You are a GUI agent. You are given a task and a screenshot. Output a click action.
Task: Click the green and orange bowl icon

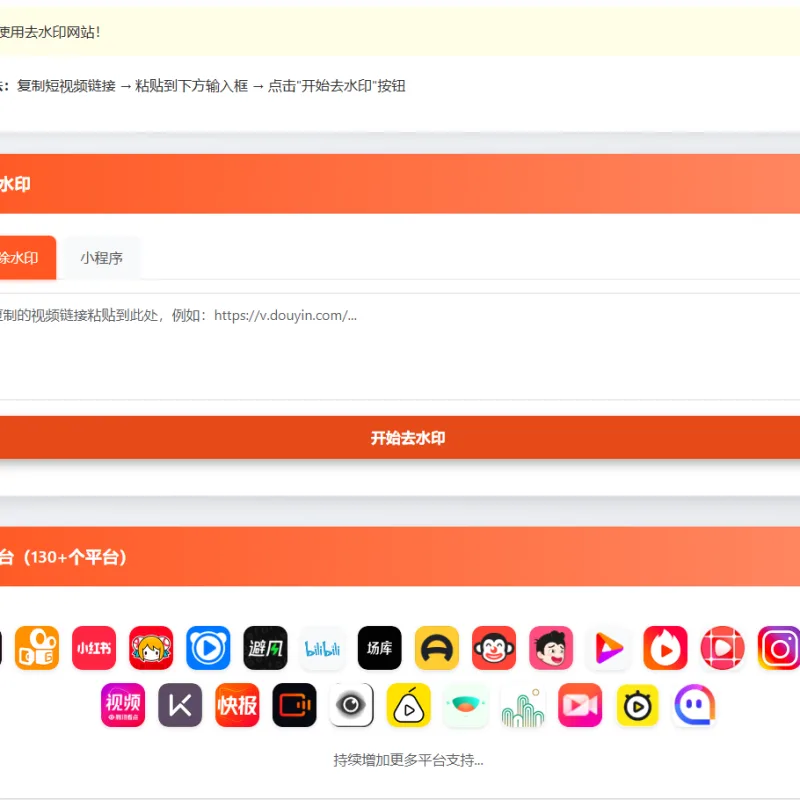pyautogui.click(x=466, y=705)
